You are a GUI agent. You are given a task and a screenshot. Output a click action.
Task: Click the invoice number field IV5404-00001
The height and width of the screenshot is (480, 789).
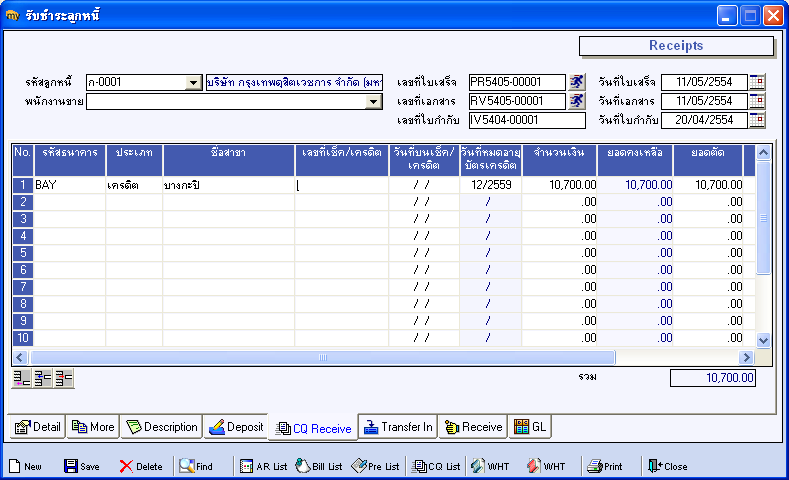tap(526, 121)
